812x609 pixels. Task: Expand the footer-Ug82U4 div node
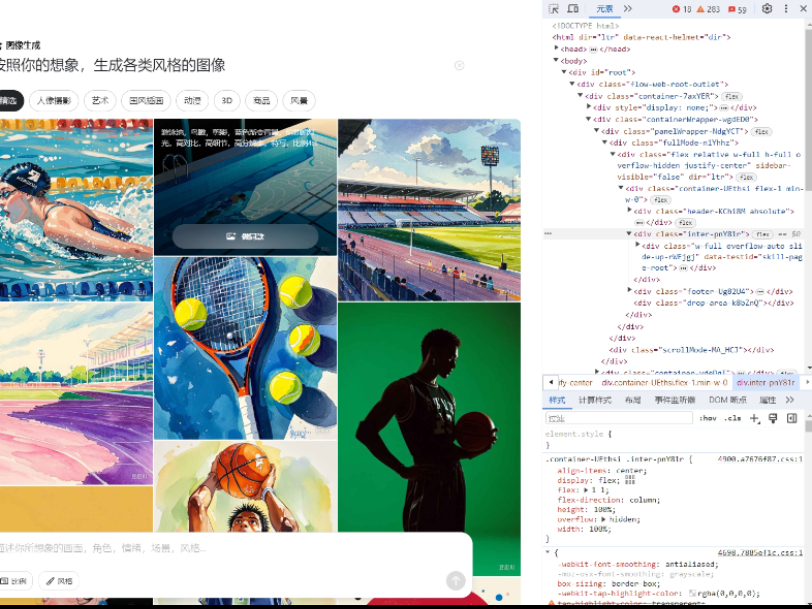[629, 291]
